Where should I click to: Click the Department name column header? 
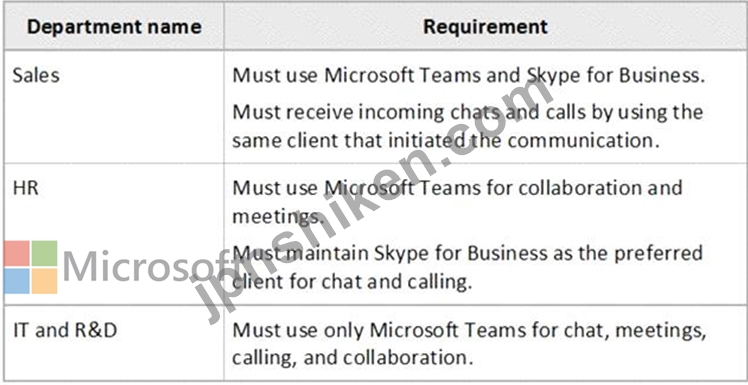[x=114, y=27]
